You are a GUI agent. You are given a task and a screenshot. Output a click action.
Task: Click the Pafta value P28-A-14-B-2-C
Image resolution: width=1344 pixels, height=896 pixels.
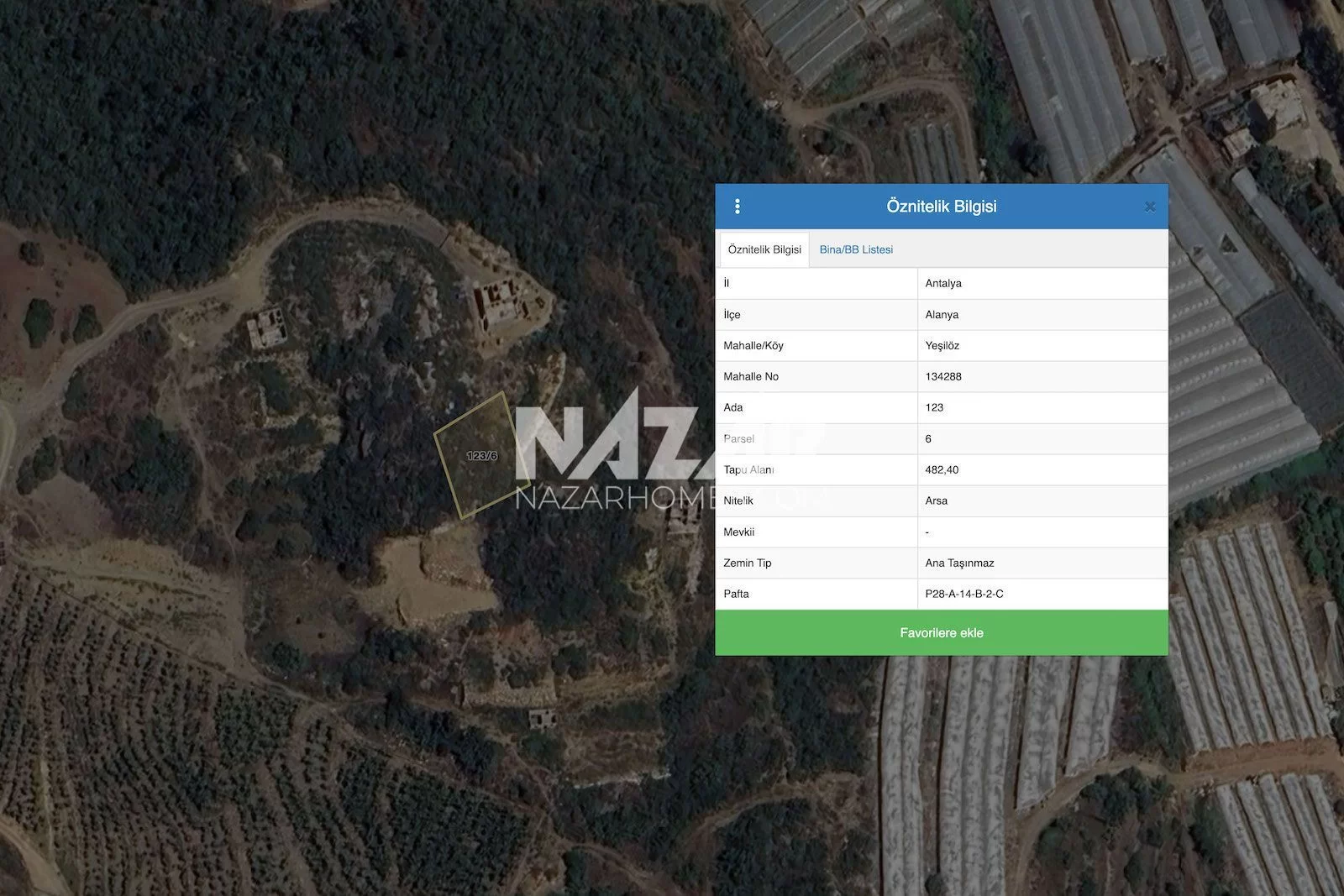pyautogui.click(x=964, y=594)
